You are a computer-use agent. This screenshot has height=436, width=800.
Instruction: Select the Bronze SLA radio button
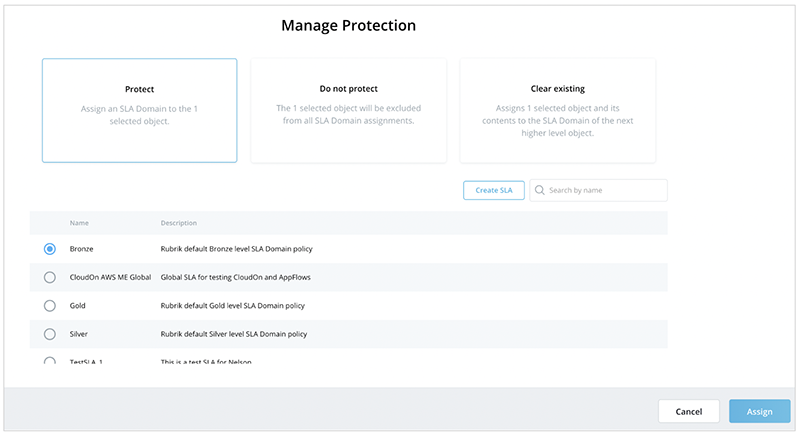point(49,249)
